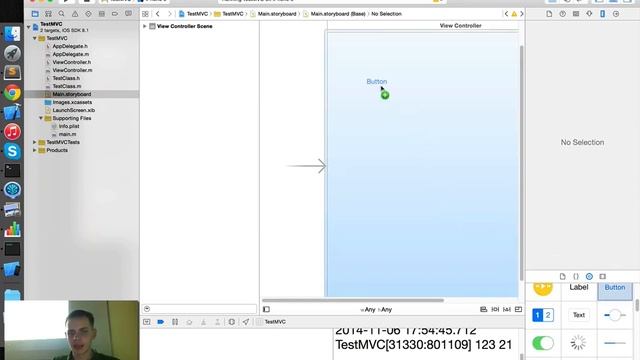The height and width of the screenshot is (360, 640).
Task: Expand Products group
Action: [x=35, y=150]
